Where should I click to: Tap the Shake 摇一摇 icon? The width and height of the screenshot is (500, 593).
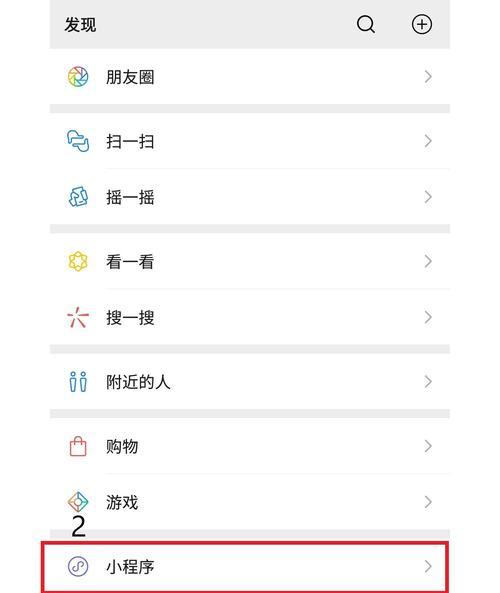78,197
